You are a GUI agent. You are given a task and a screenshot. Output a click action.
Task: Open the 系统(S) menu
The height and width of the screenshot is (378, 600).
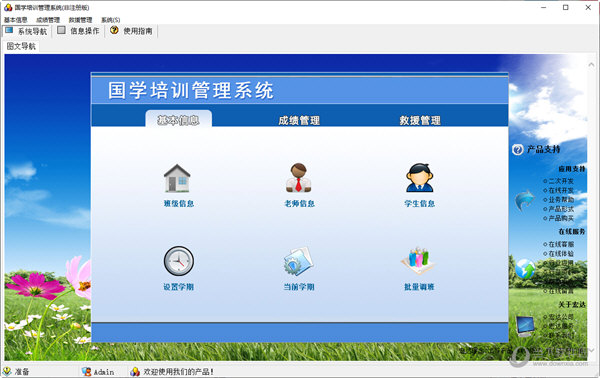(x=111, y=20)
